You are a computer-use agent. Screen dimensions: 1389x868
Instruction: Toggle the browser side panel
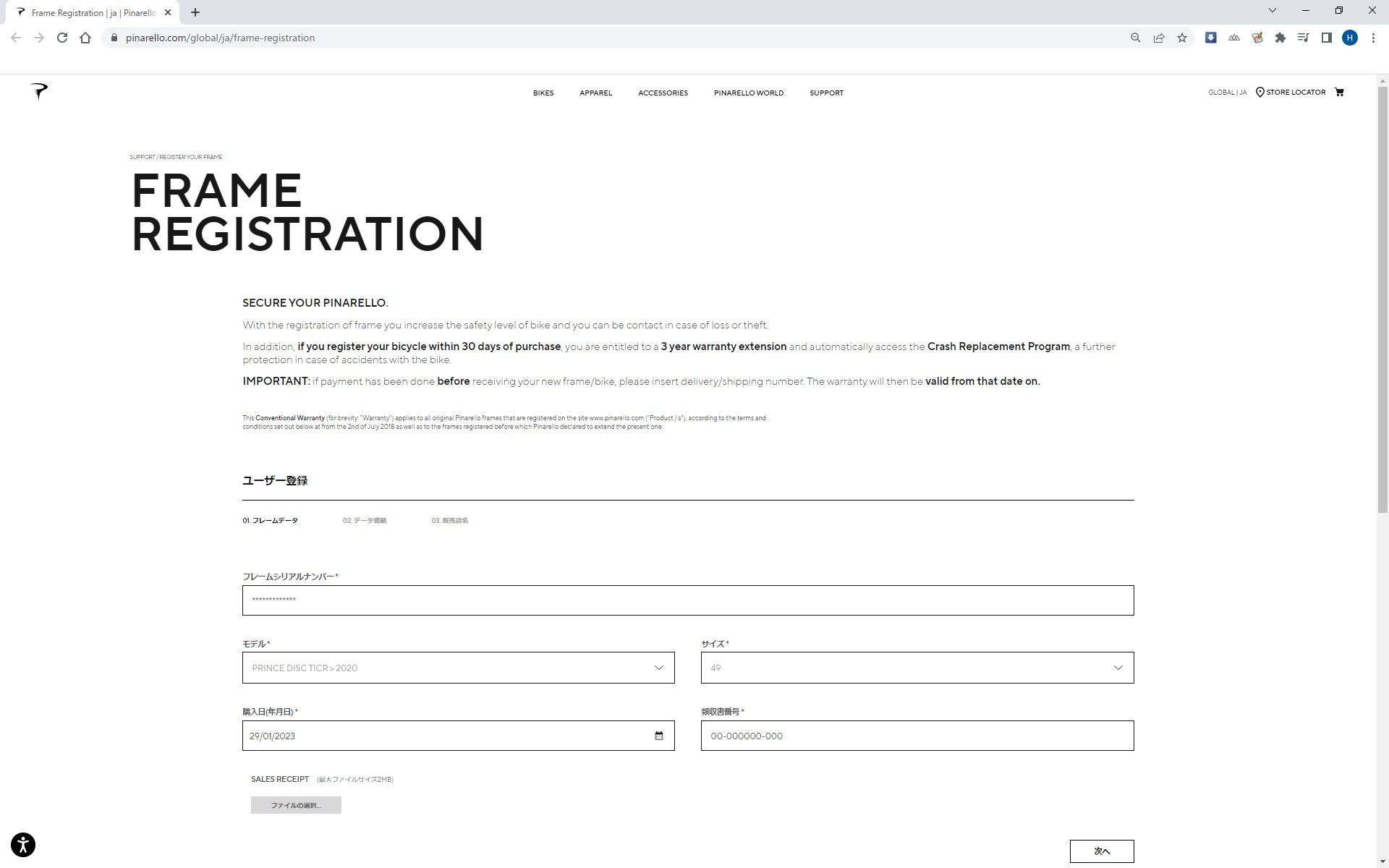pyautogui.click(x=1326, y=38)
